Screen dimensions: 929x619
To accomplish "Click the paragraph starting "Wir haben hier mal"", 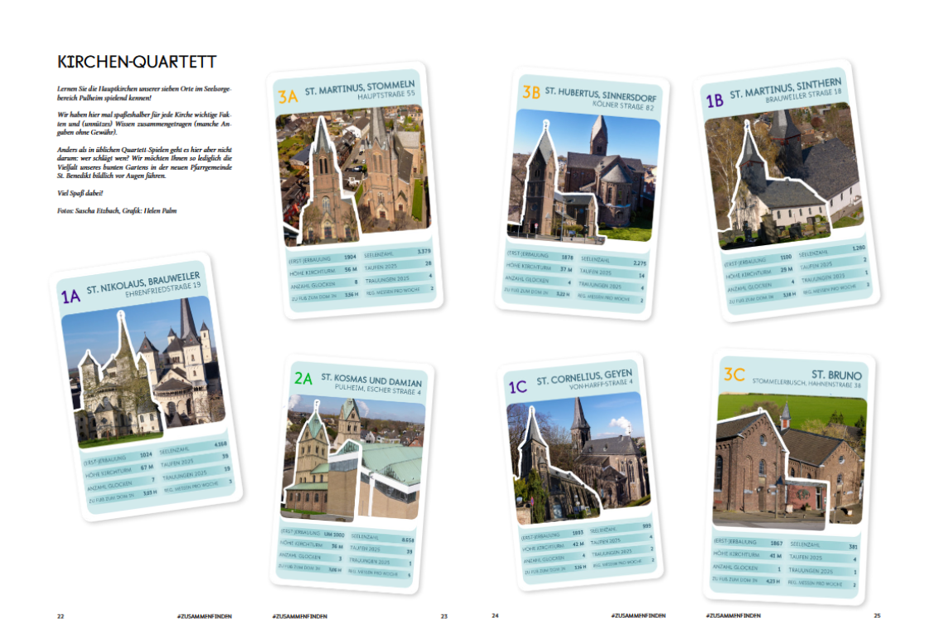I will 144,123.
